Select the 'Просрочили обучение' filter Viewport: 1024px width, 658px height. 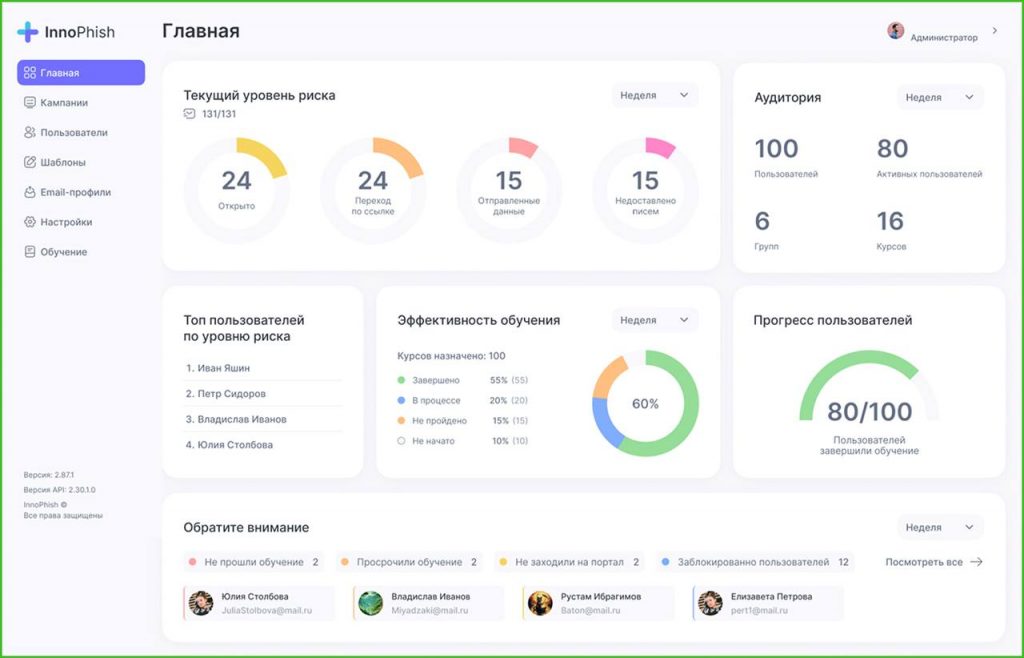tap(409, 562)
